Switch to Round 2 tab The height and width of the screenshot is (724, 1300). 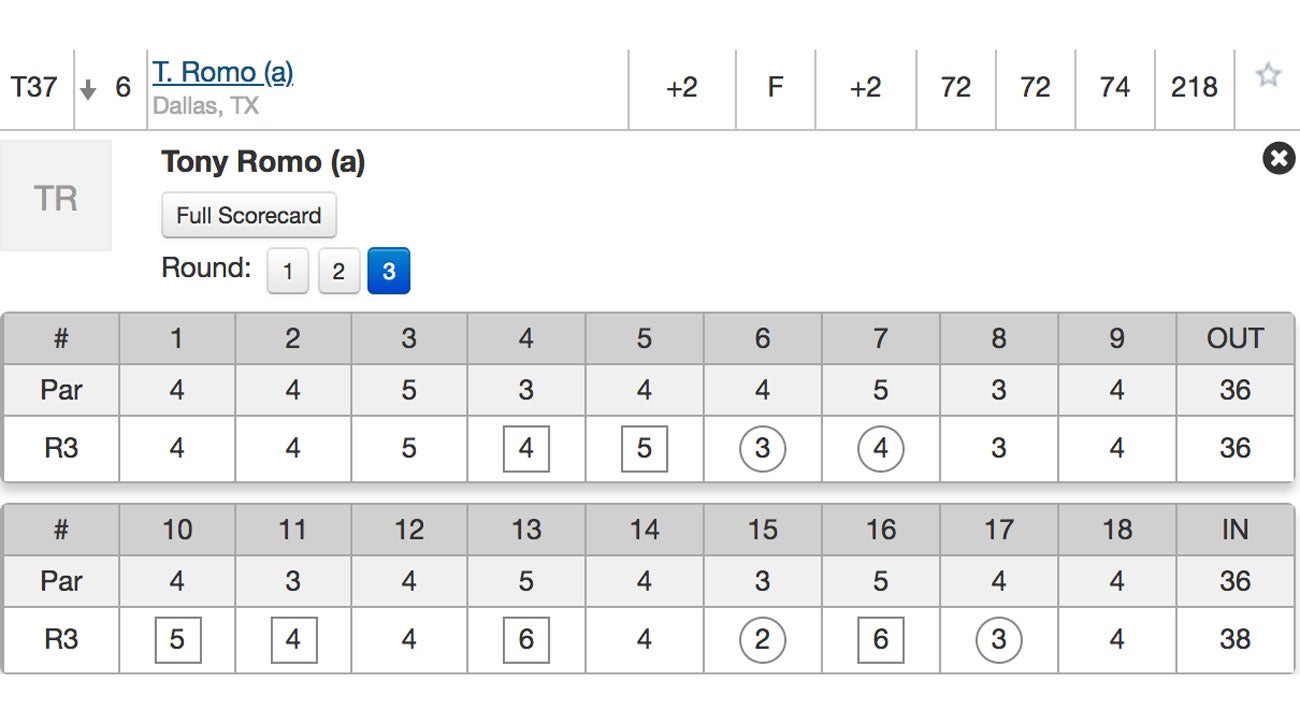pyautogui.click(x=338, y=271)
